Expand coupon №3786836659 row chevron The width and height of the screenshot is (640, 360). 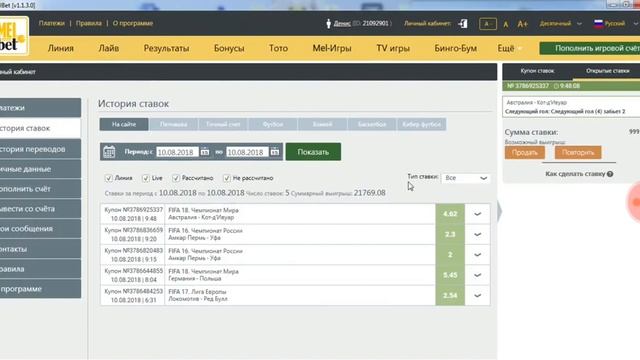478,234
